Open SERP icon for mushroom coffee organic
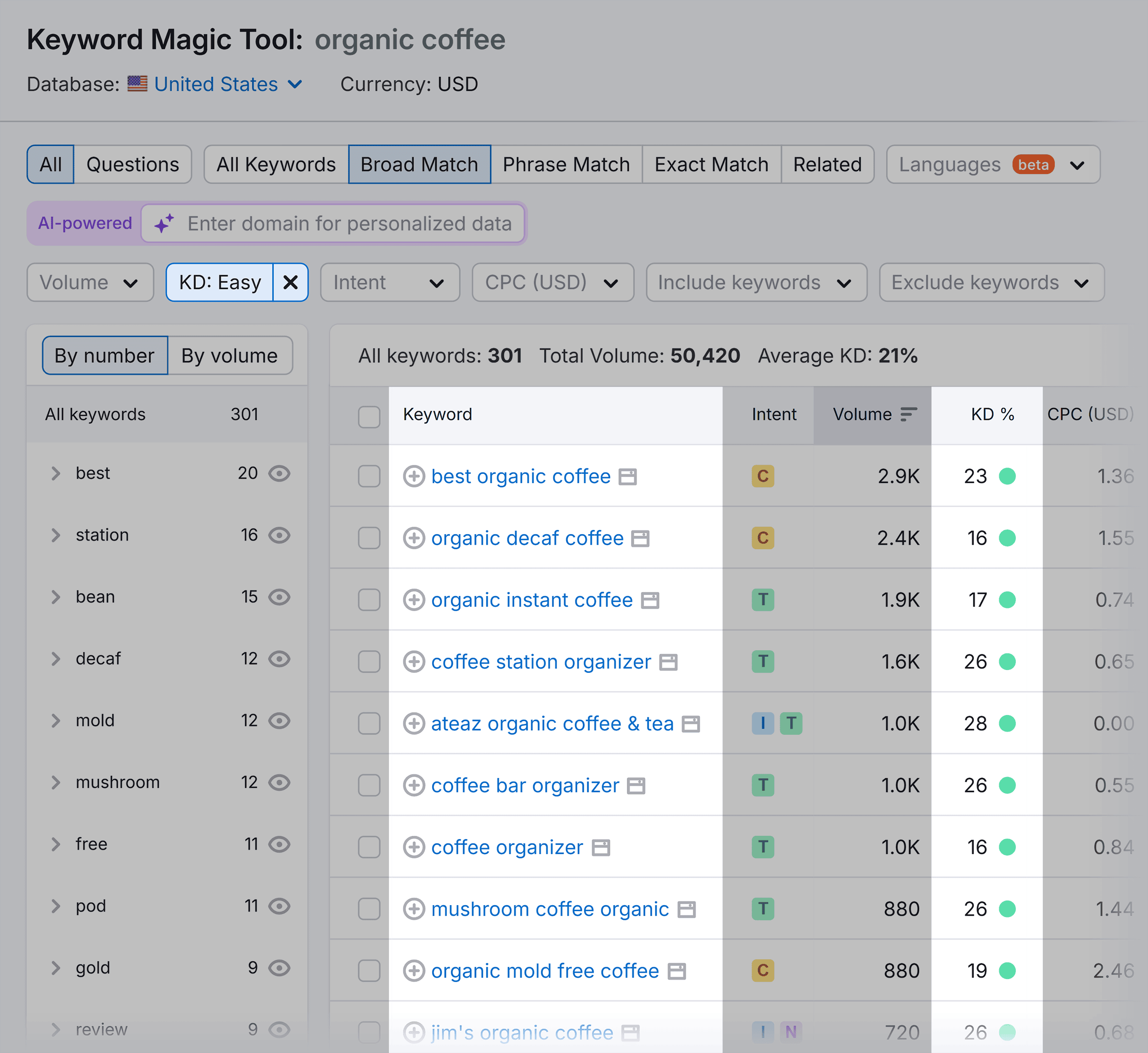The width and height of the screenshot is (1148, 1053). [x=686, y=909]
